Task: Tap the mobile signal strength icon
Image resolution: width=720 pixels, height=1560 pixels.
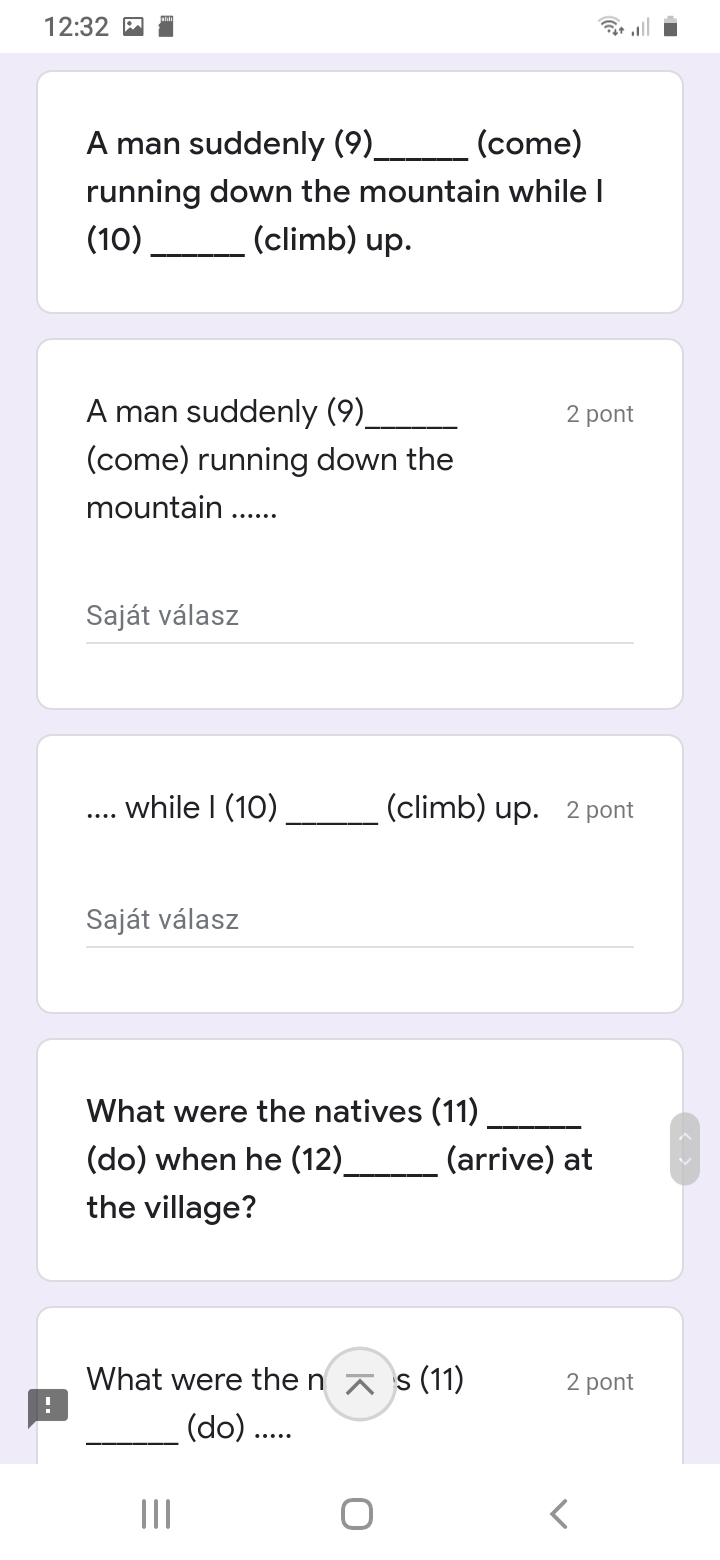Action: (640, 27)
